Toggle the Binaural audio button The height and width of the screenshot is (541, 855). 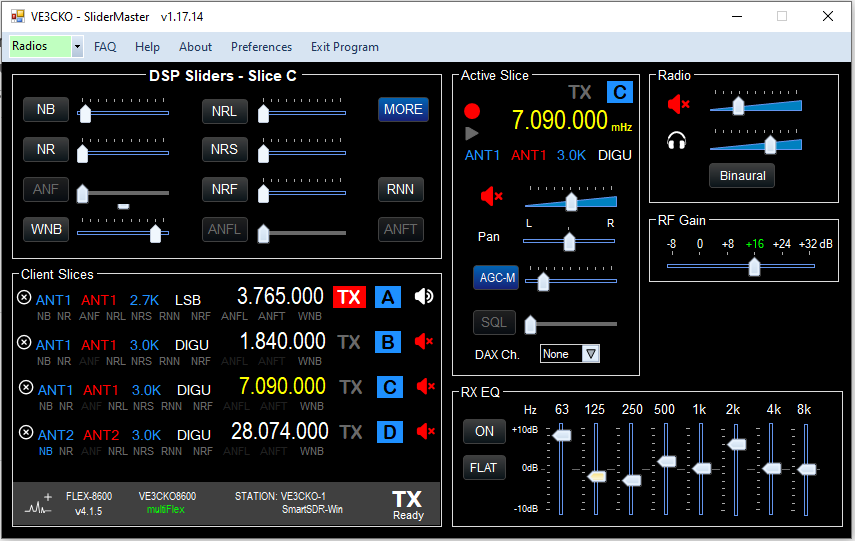click(x=742, y=176)
